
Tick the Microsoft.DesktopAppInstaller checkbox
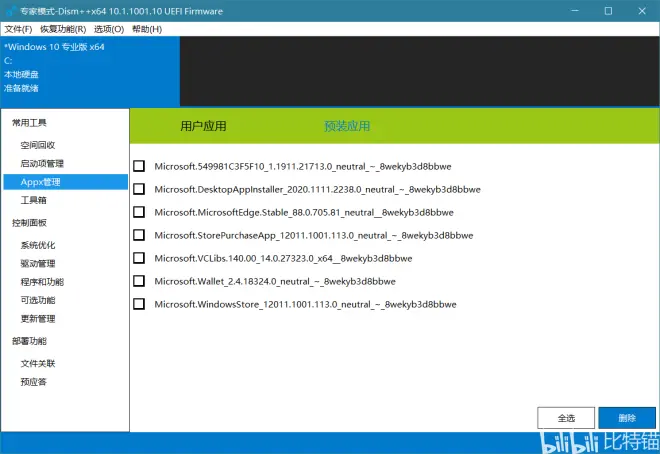point(139,189)
